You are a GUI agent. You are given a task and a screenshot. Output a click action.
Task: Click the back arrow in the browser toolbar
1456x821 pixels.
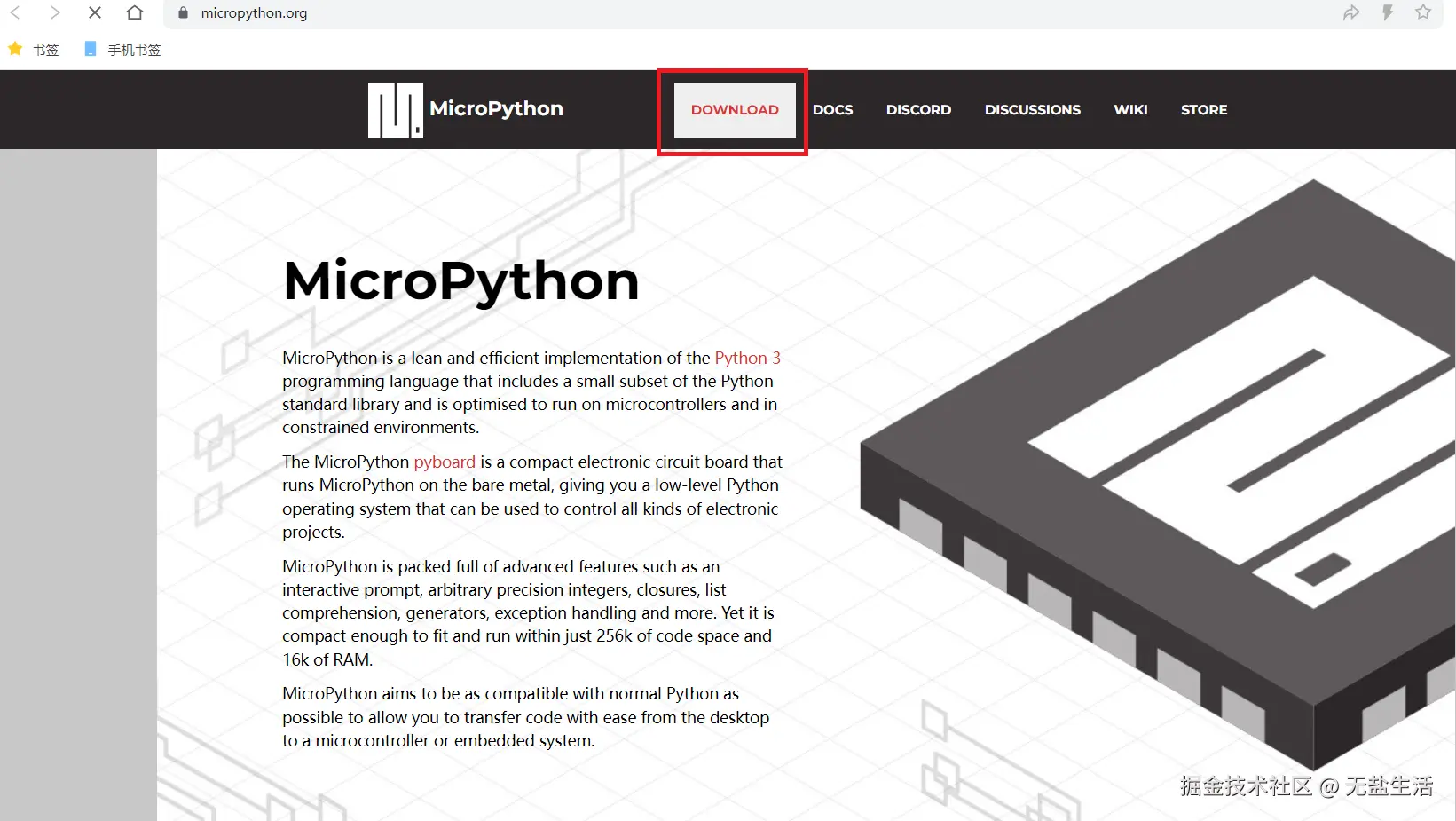click(x=13, y=12)
